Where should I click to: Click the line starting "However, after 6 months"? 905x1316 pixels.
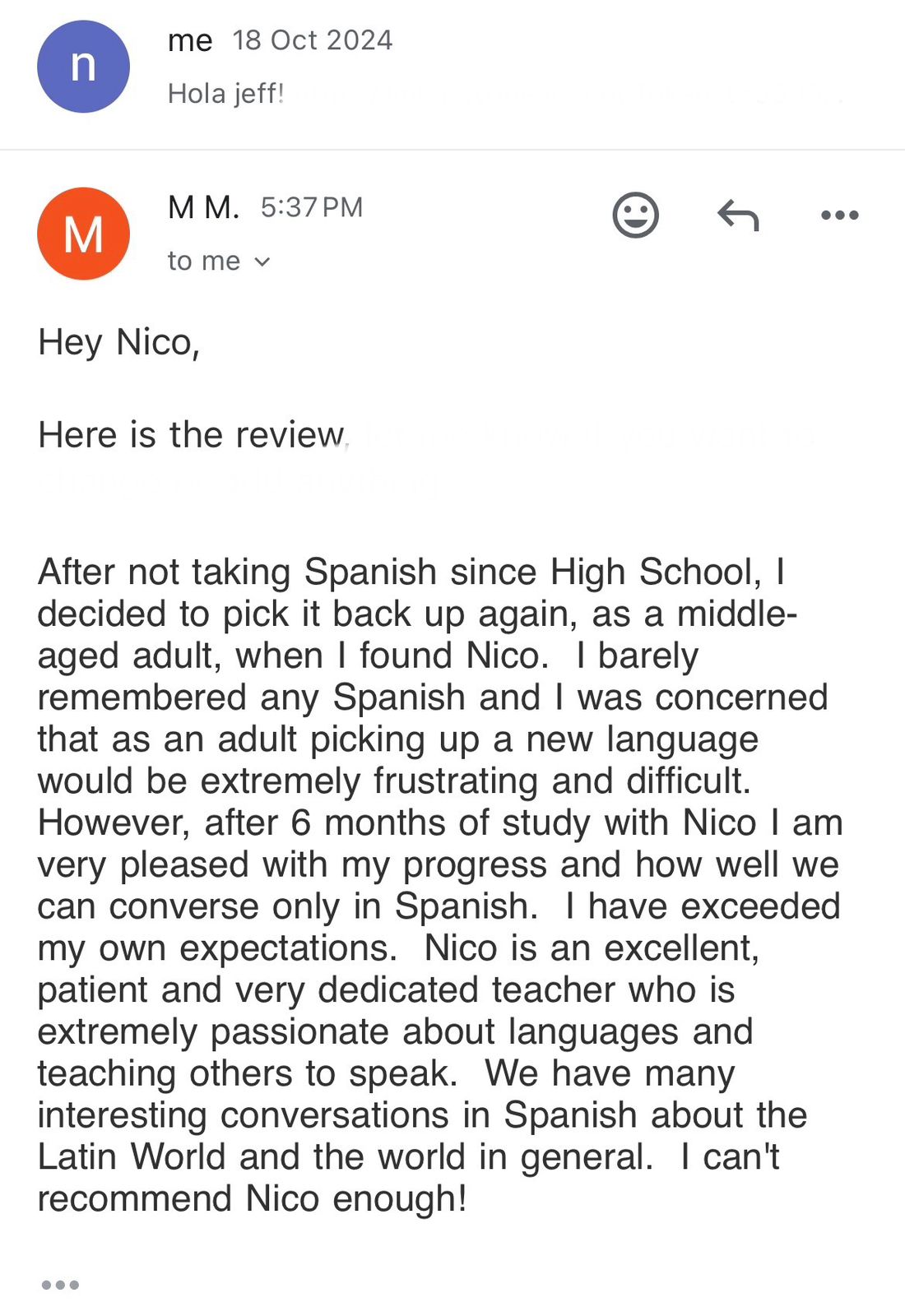(x=440, y=822)
